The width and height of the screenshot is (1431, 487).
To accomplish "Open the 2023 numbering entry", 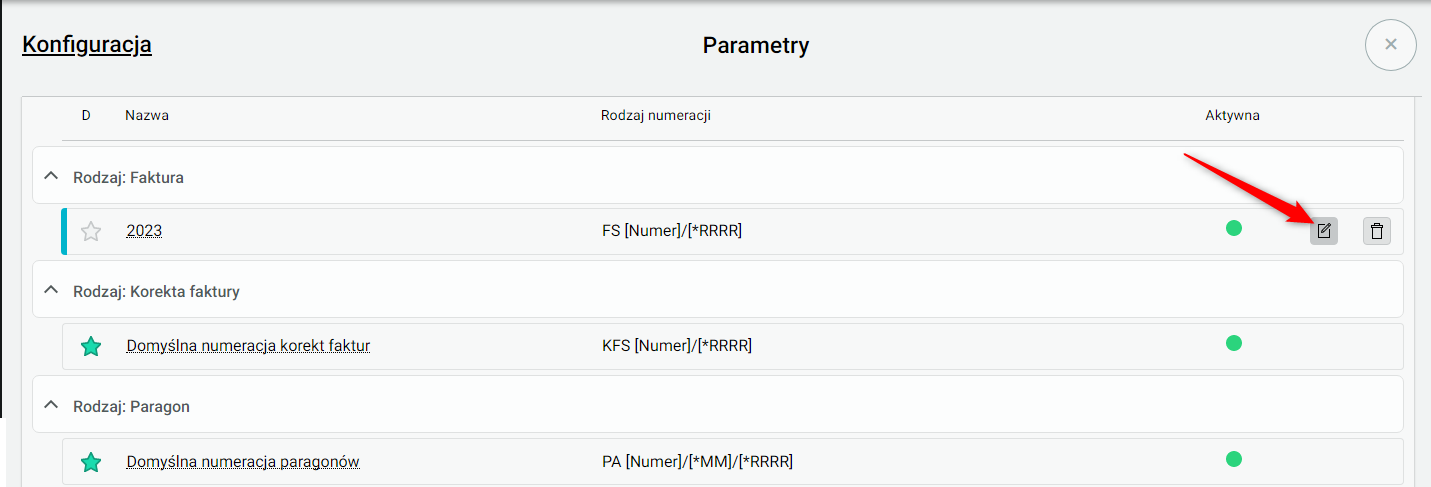I will coord(144,231).
